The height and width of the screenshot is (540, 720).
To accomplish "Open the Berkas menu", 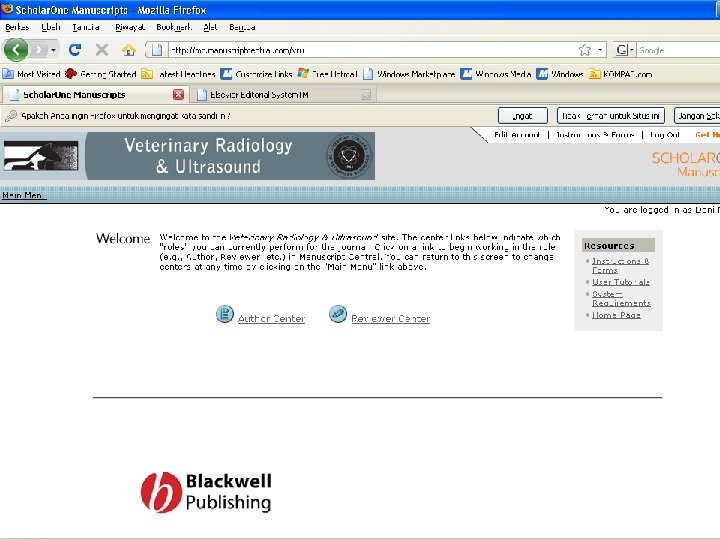I will tap(17, 27).
